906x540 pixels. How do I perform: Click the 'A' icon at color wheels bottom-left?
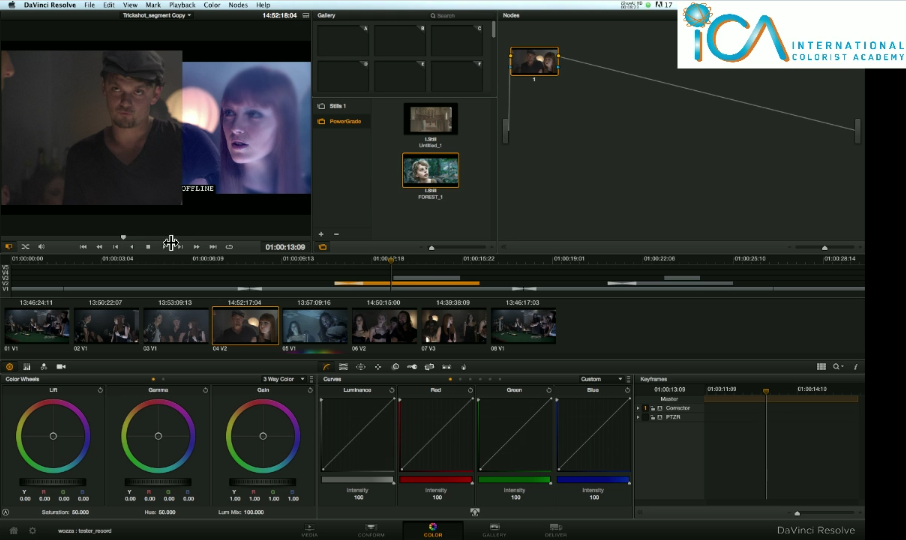click(x=6, y=512)
